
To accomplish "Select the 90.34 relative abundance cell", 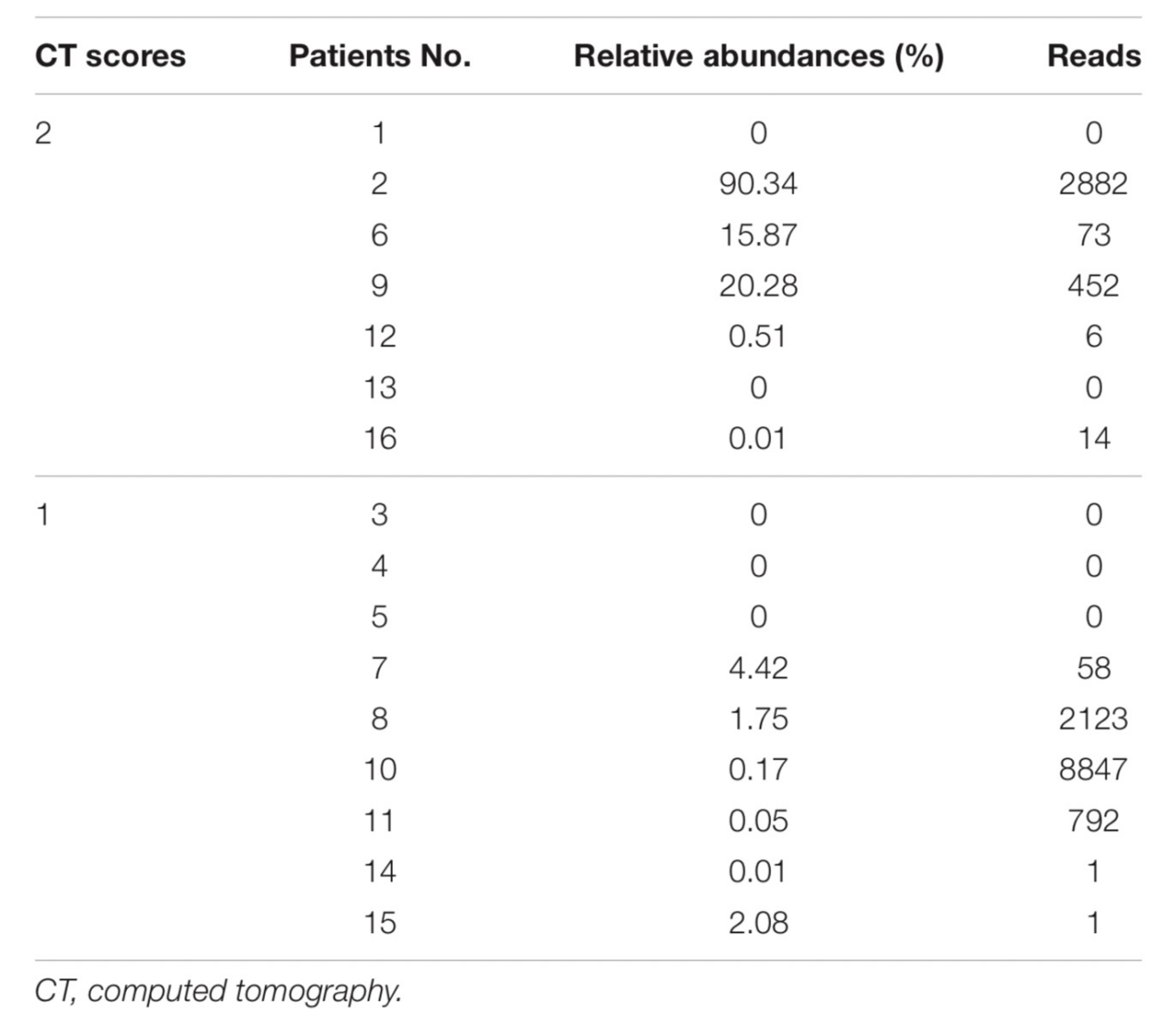I will (758, 183).
